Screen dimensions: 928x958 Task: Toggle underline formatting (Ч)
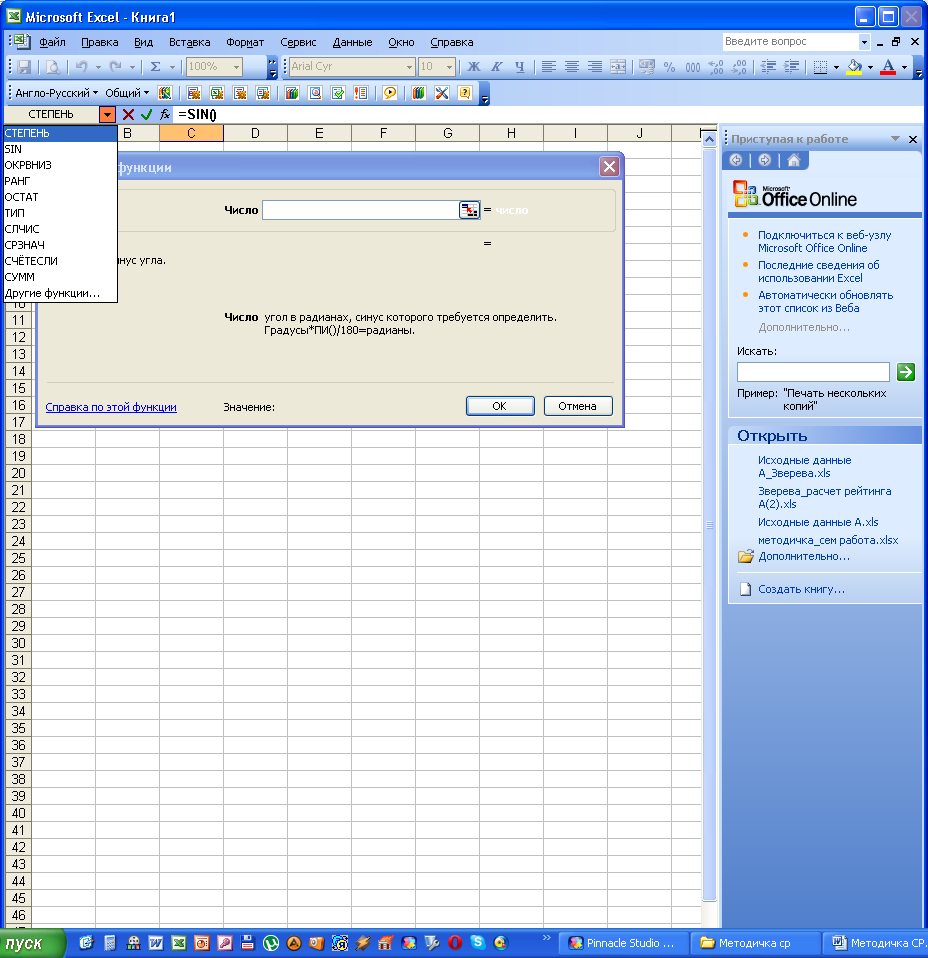pos(519,67)
